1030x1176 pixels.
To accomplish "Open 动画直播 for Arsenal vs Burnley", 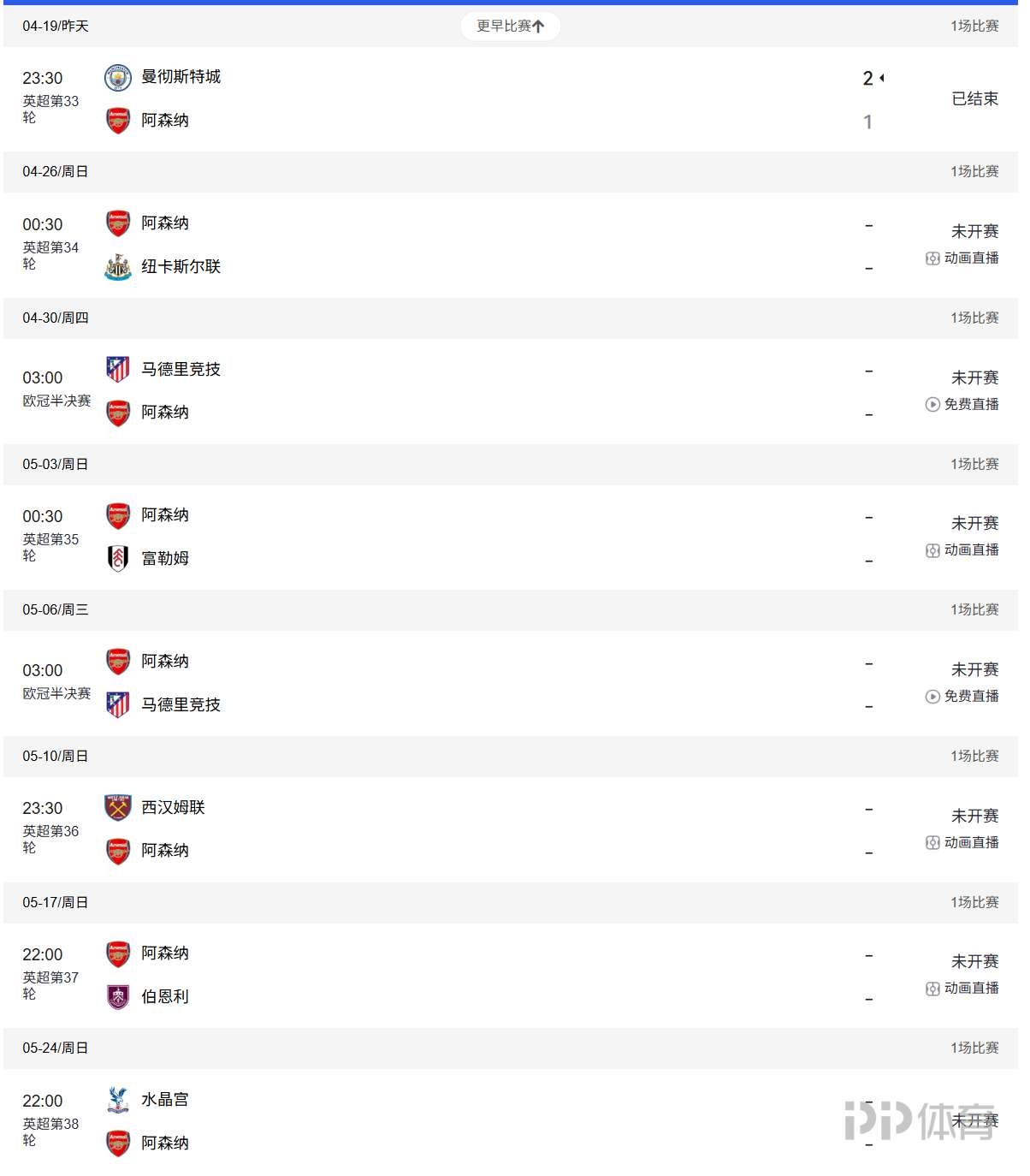I will (962, 989).
